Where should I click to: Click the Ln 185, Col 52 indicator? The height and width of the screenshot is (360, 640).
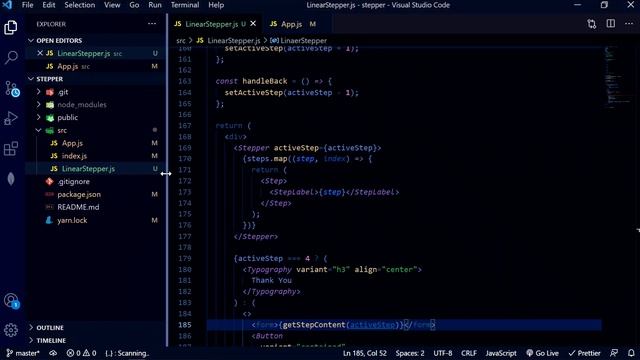[x=364, y=353]
